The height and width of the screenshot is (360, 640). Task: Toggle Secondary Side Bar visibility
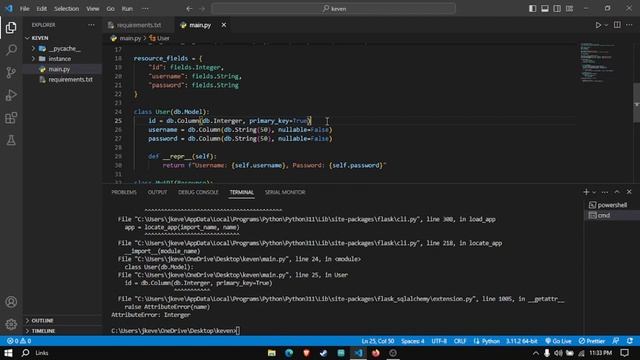(x=557, y=9)
